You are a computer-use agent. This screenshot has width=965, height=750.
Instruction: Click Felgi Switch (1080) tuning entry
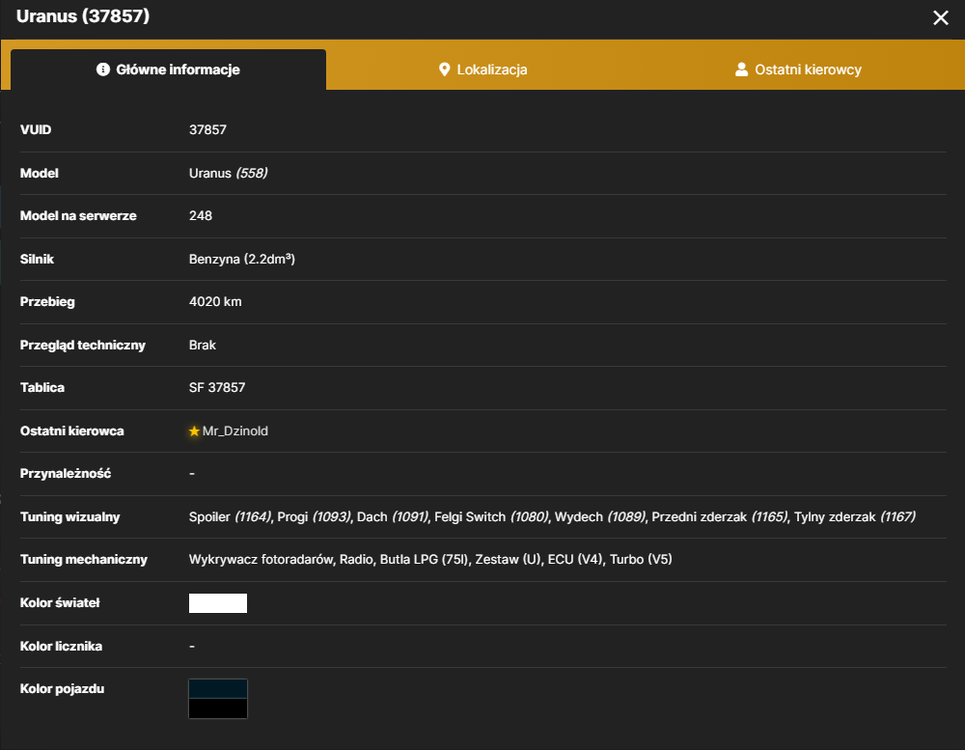point(491,517)
